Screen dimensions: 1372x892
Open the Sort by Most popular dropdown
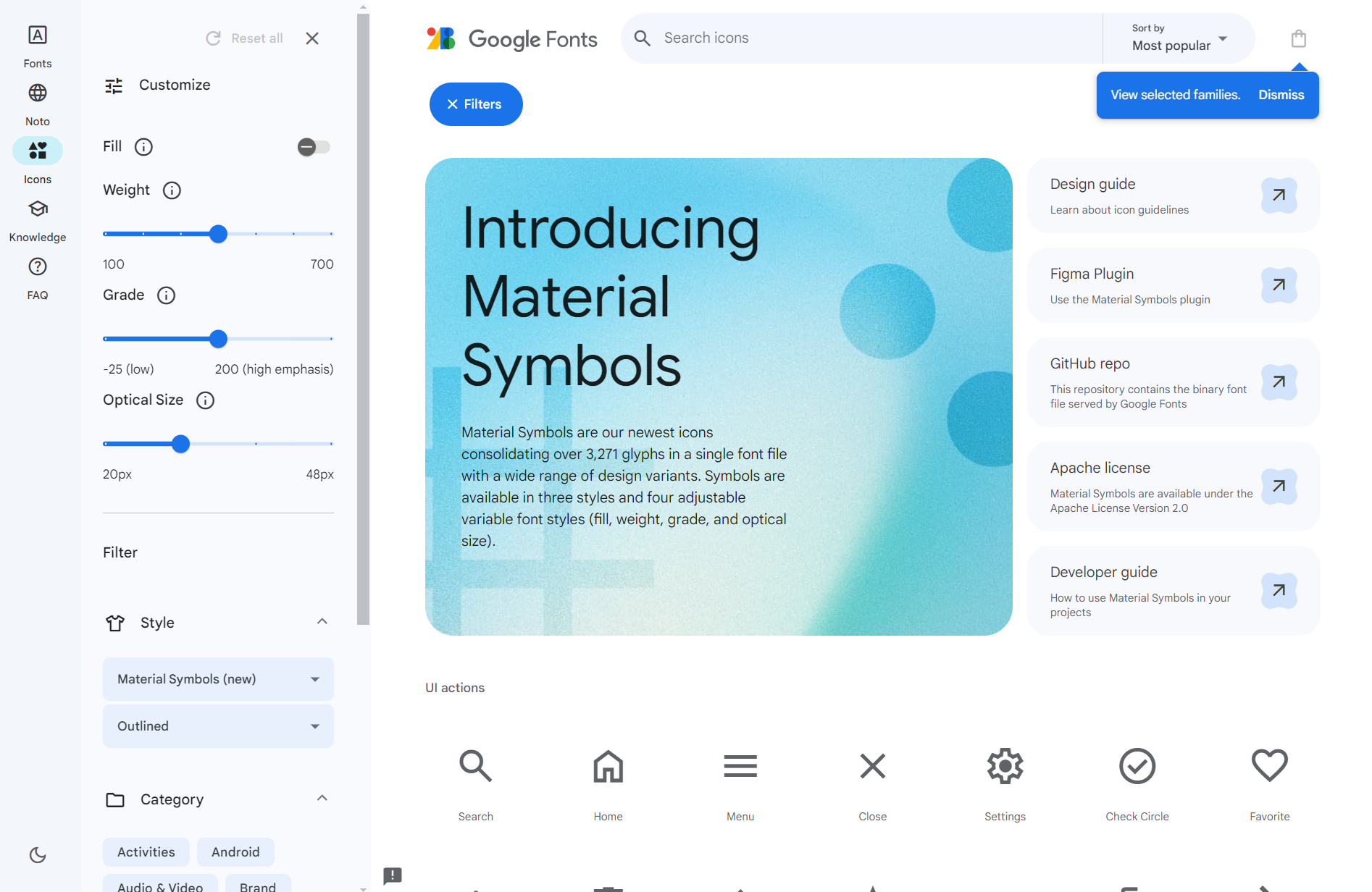click(x=1179, y=38)
